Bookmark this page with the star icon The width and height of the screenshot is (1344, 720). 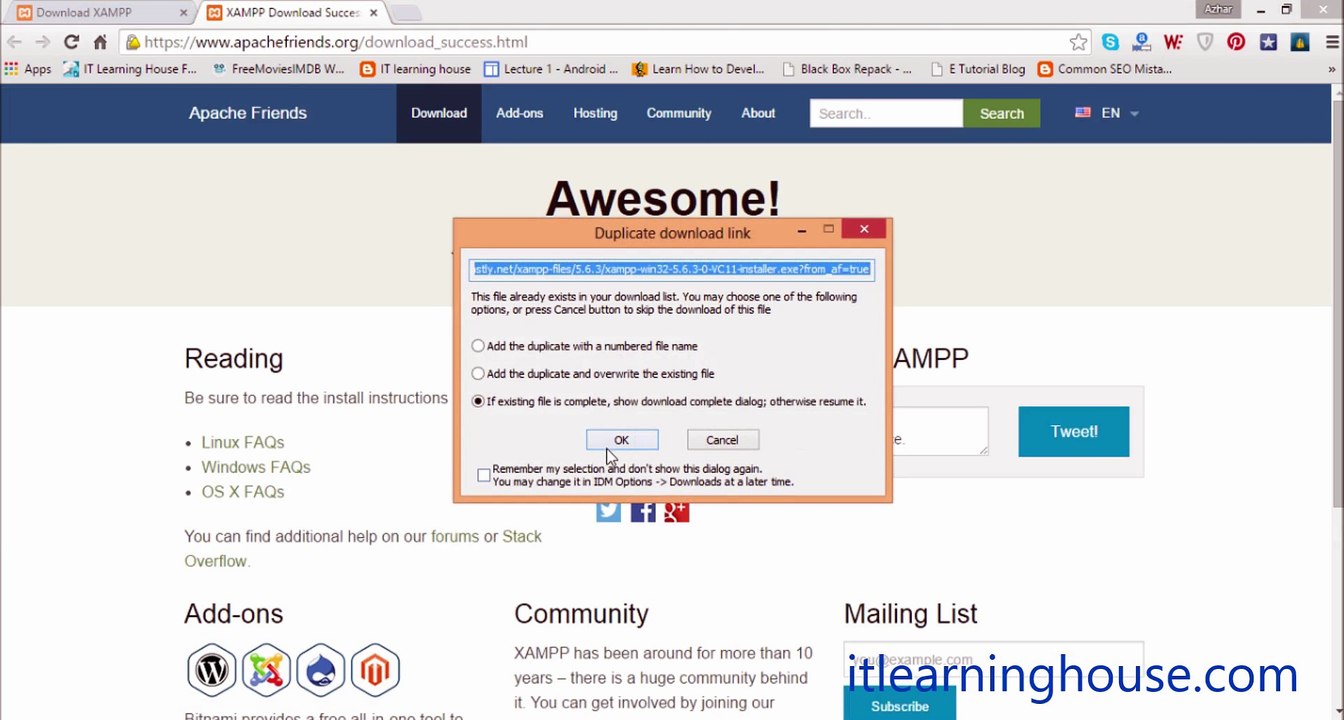point(1078,42)
